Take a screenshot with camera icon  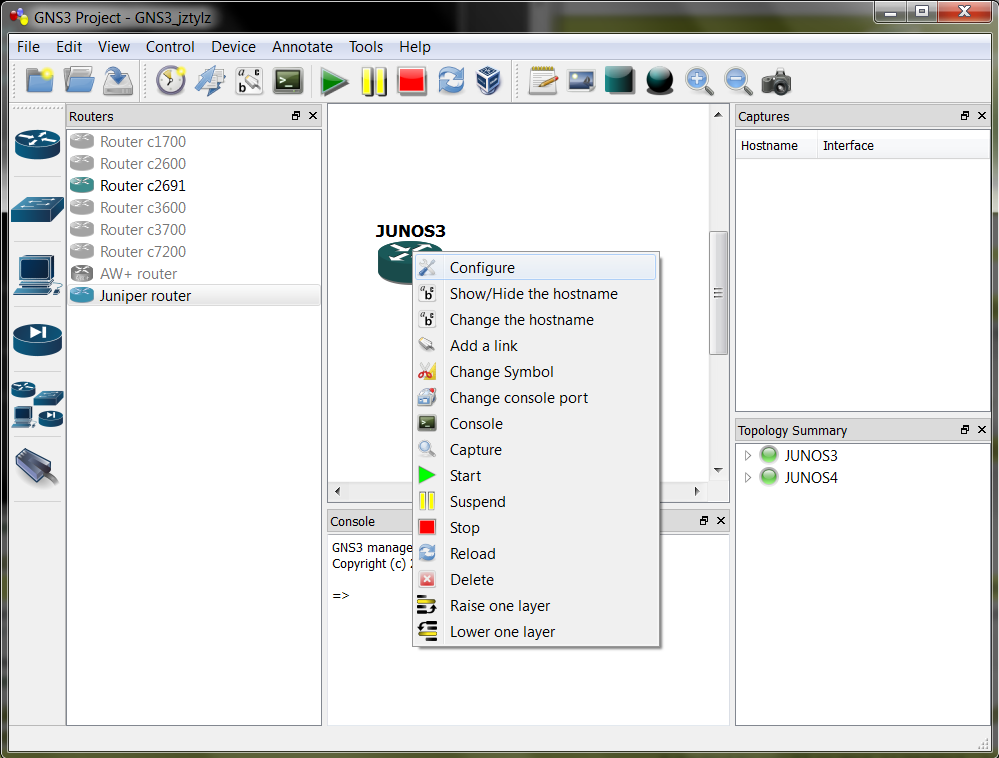[776, 82]
